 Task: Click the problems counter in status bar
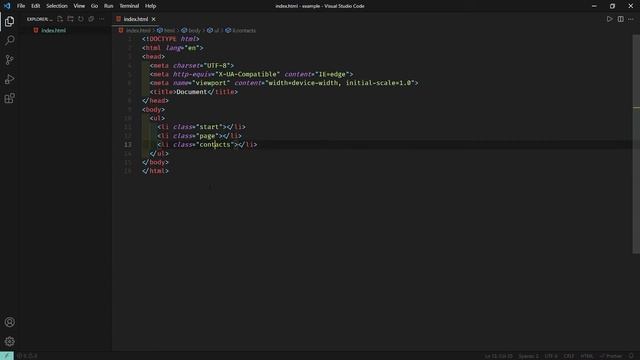(27, 356)
